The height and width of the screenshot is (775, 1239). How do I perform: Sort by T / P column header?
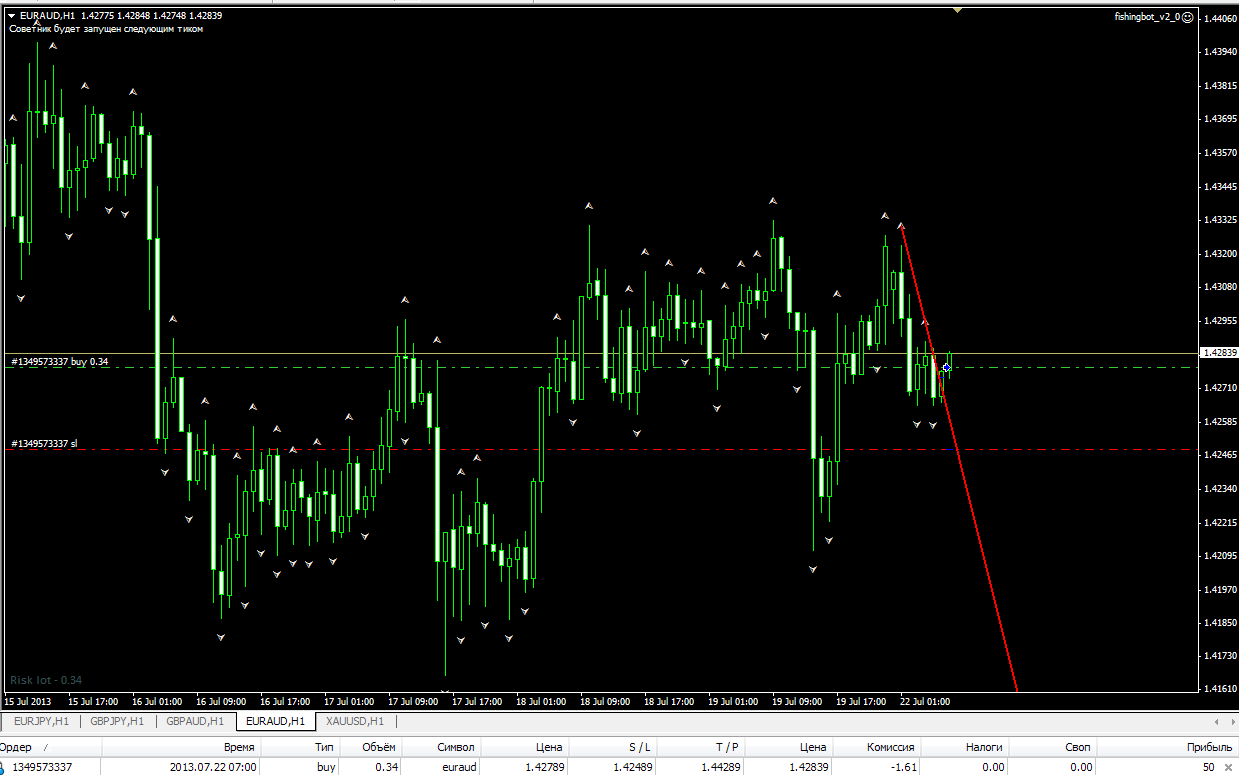click(699, 747)
